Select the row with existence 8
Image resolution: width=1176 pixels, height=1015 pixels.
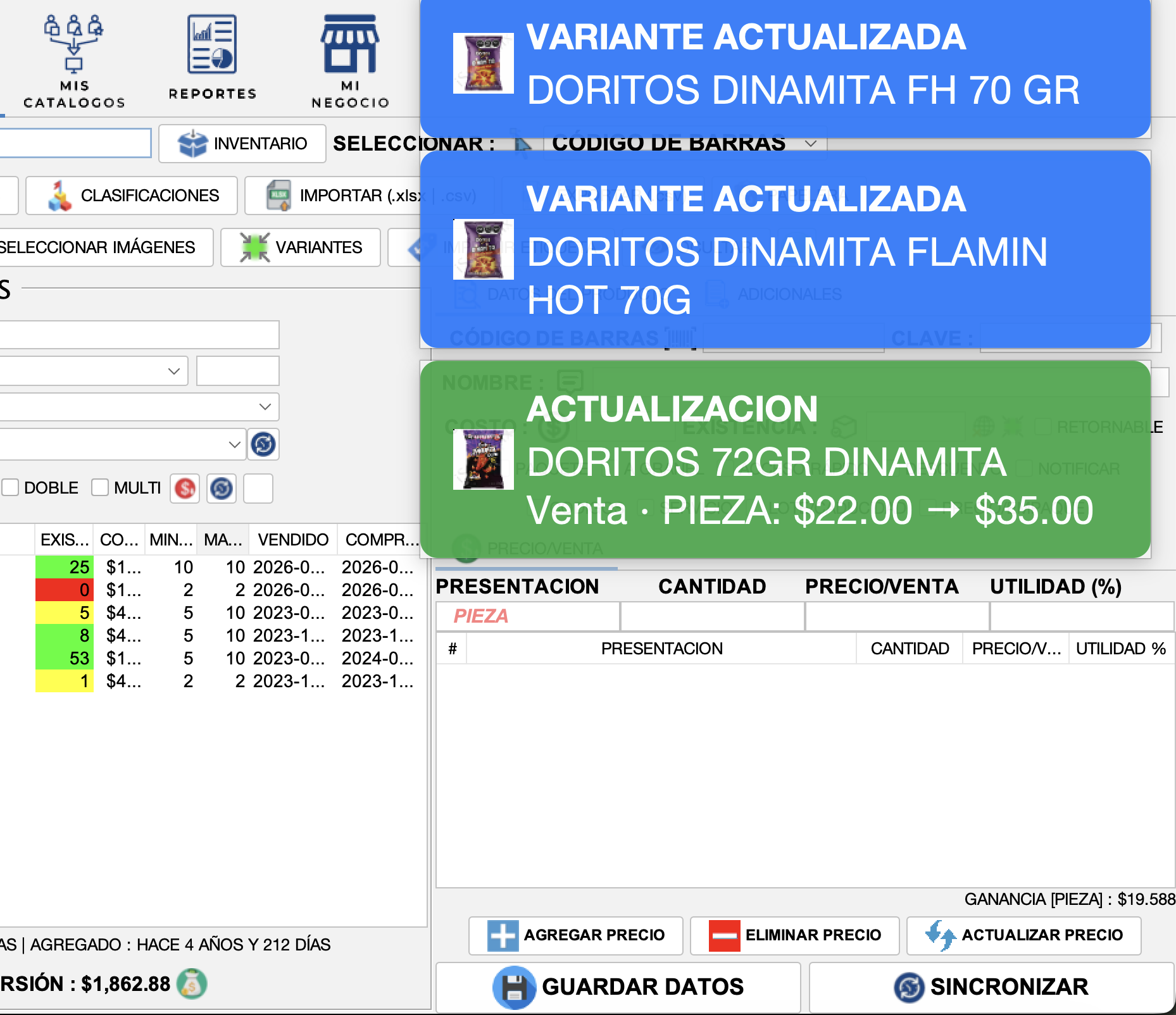212,635
